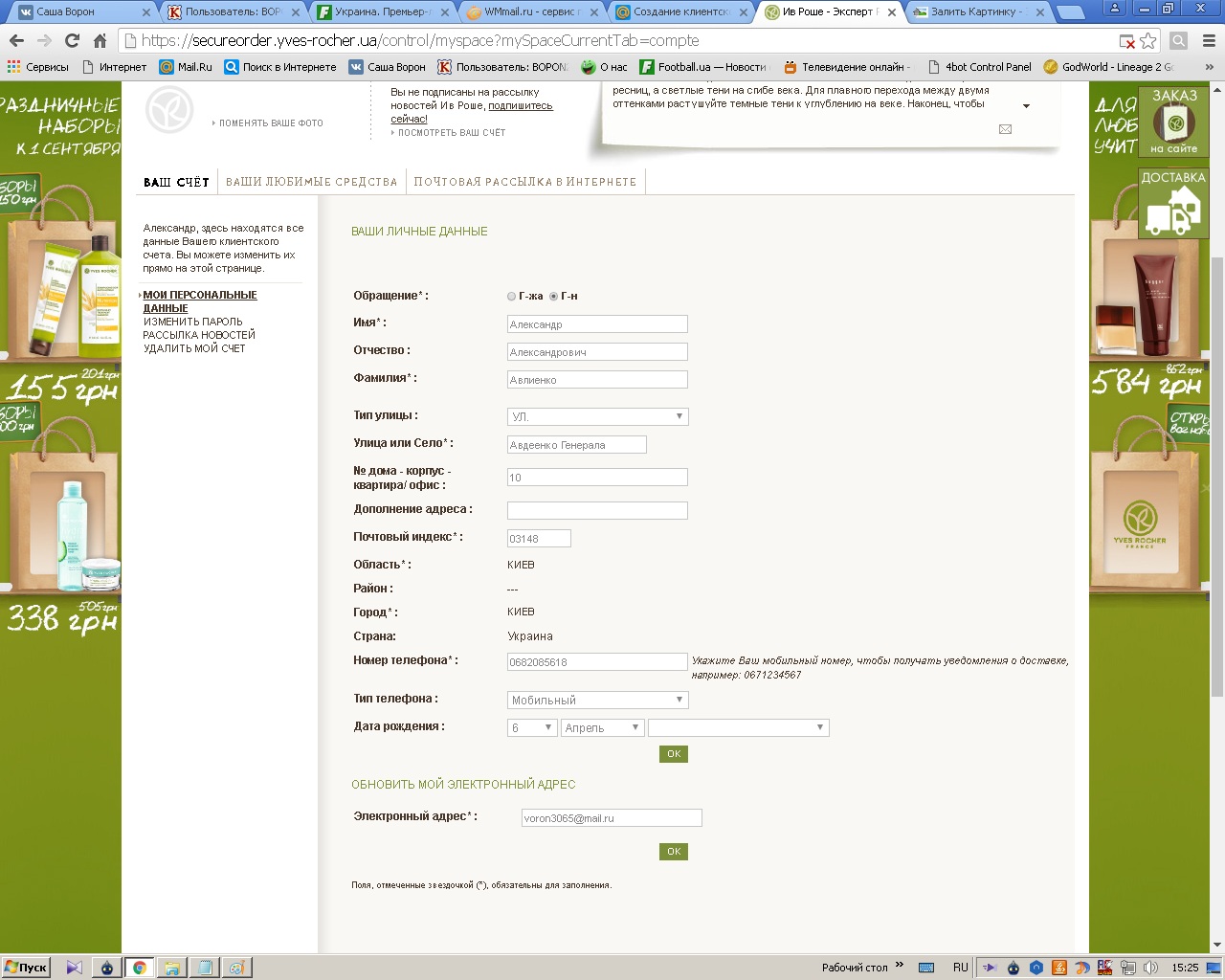Click the ДОСТАВКА truck icon
The image size is (1225, 980).
1173,203
